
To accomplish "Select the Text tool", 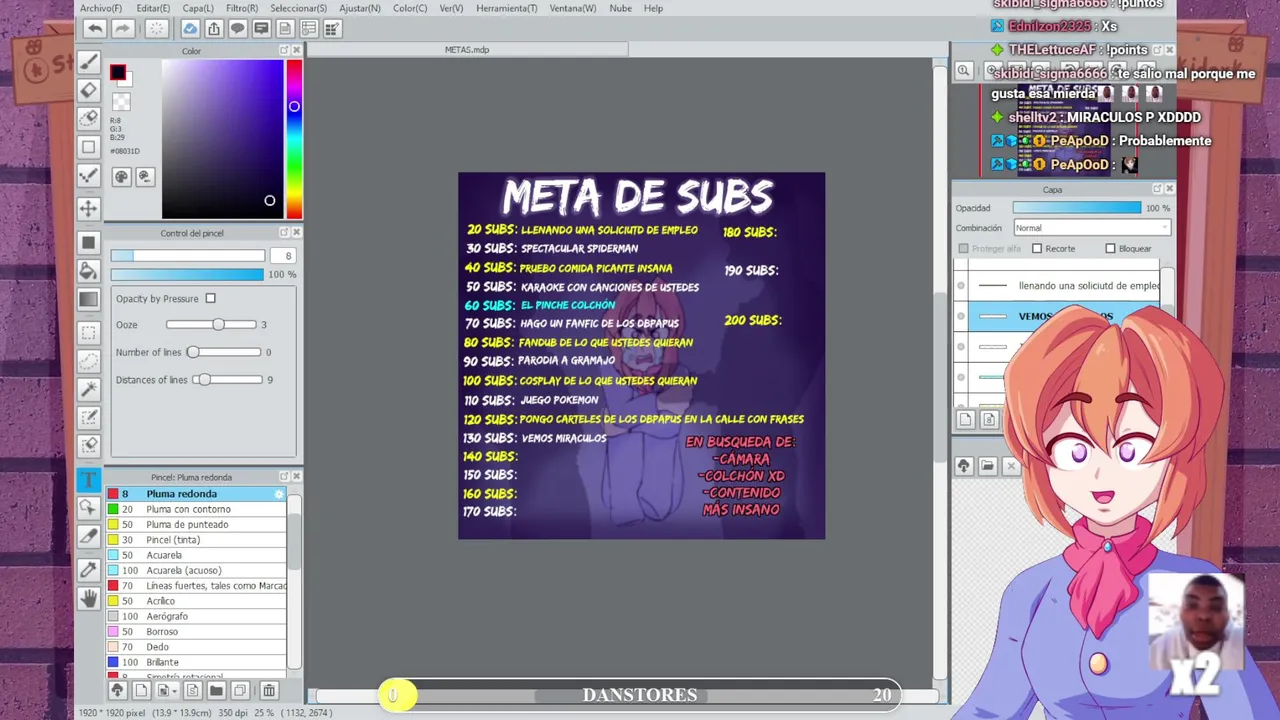I will coord(88,480).
